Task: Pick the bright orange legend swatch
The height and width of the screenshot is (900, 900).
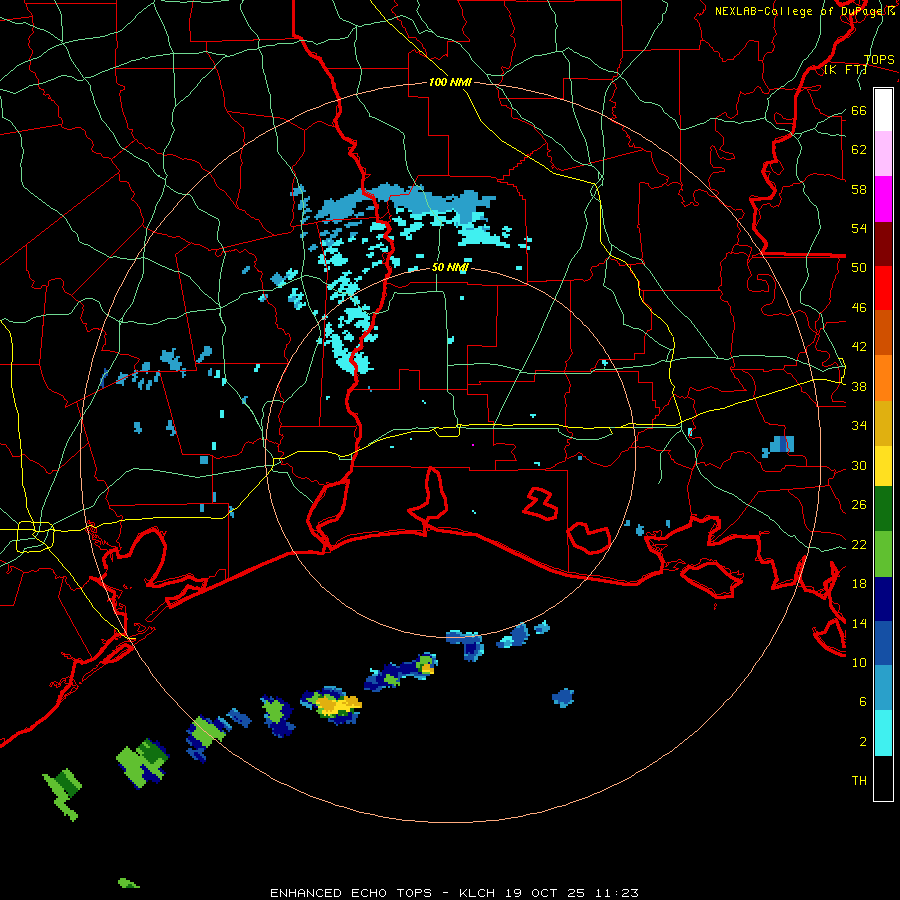Action: point(883,378)
